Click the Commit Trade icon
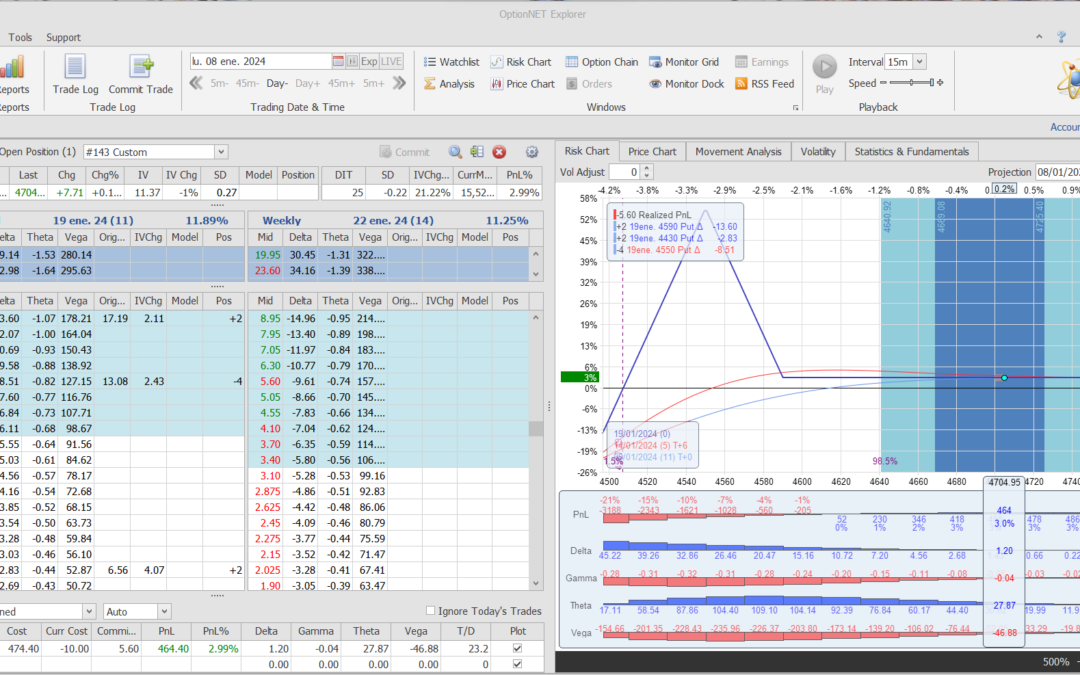The height and width of the screenshot is (675, 1080). click(141, 74)
